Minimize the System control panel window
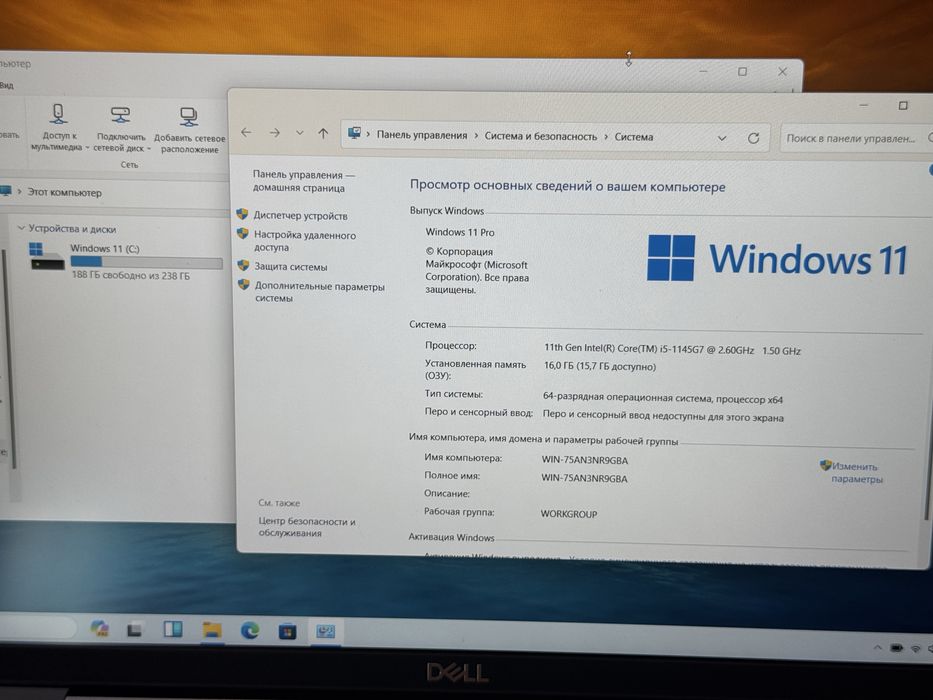The height and width of the screenshot is (700, 933). point(864,105)
